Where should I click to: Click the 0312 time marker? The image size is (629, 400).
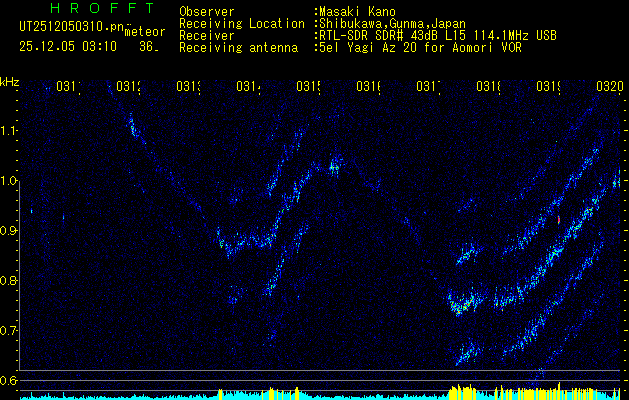point(128,86)
